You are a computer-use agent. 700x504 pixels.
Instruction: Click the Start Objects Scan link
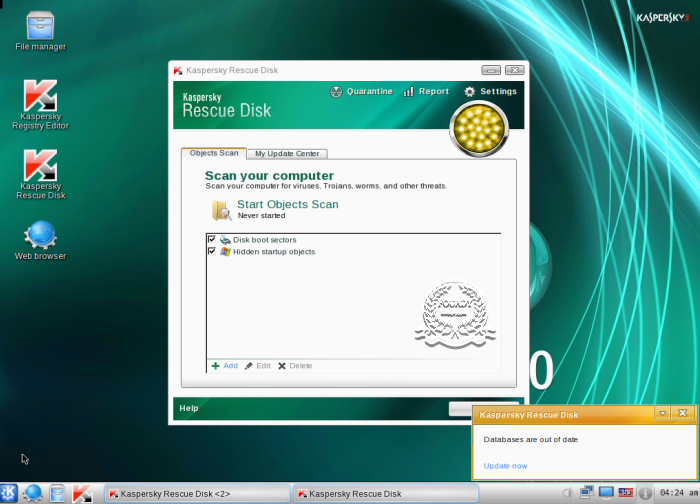pos(288,204)
